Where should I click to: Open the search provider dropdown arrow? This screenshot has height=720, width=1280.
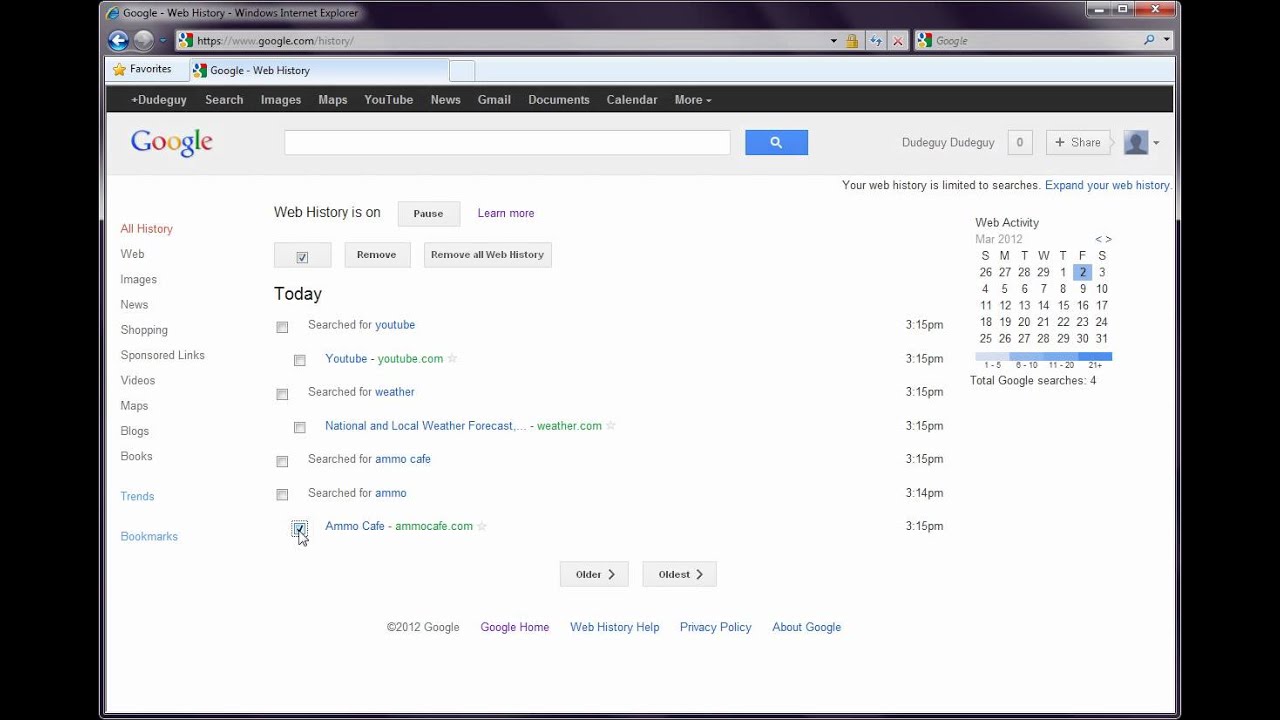1167,40
